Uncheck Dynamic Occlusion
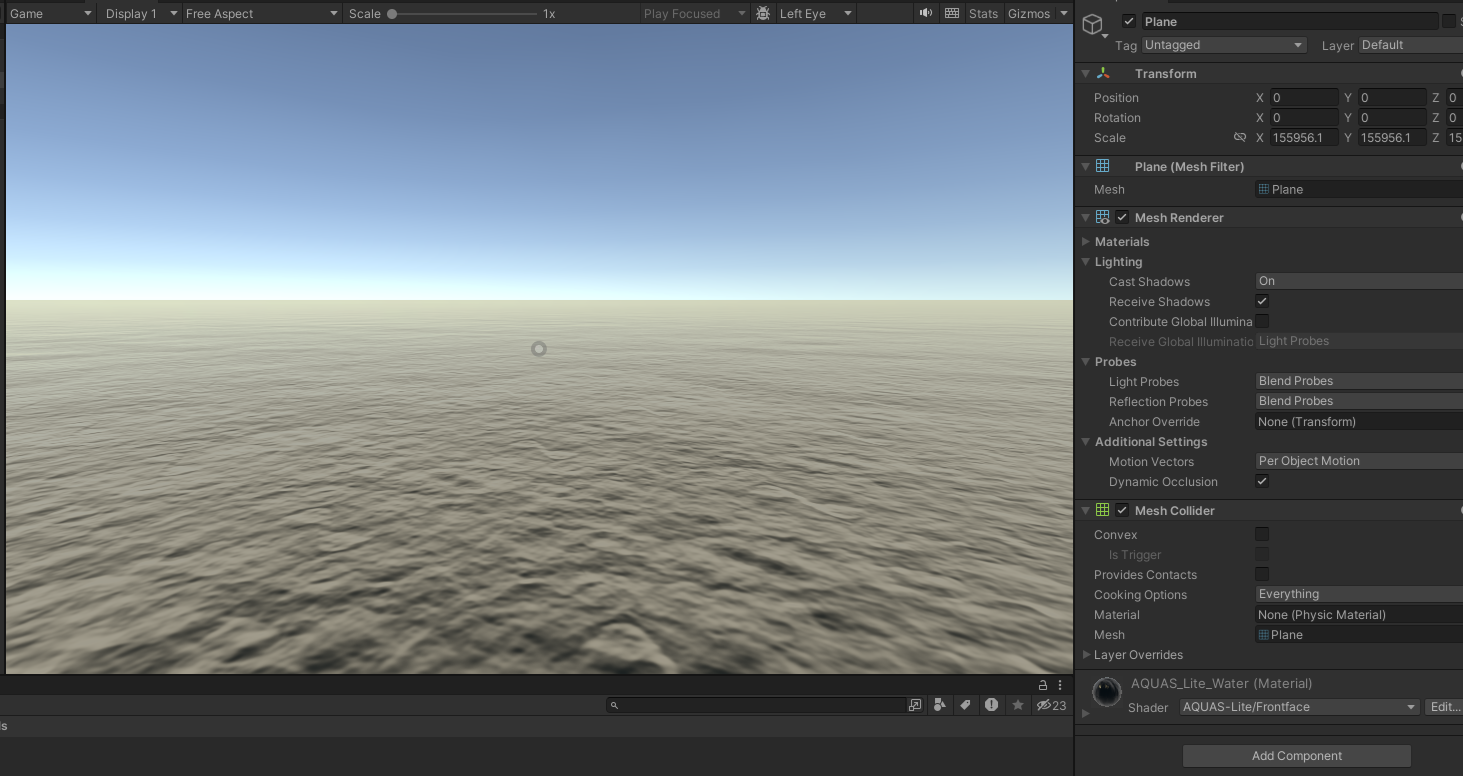 click(x=1262, y=481)
